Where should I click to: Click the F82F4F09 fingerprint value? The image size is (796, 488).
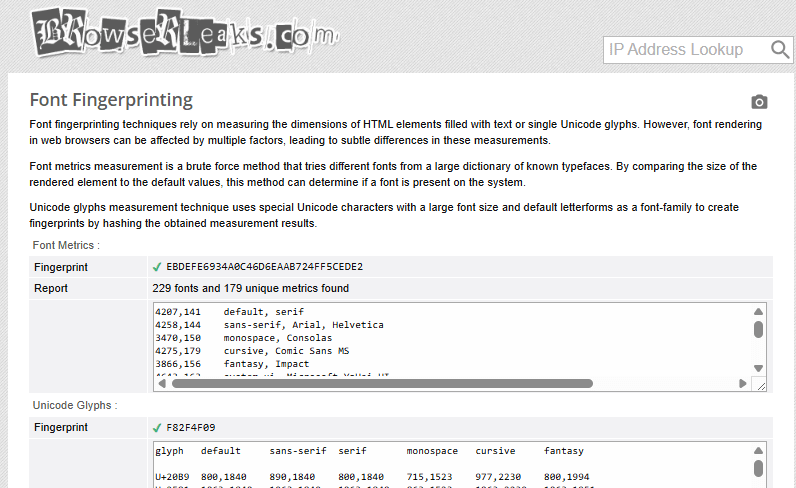(x=193, y=427)
